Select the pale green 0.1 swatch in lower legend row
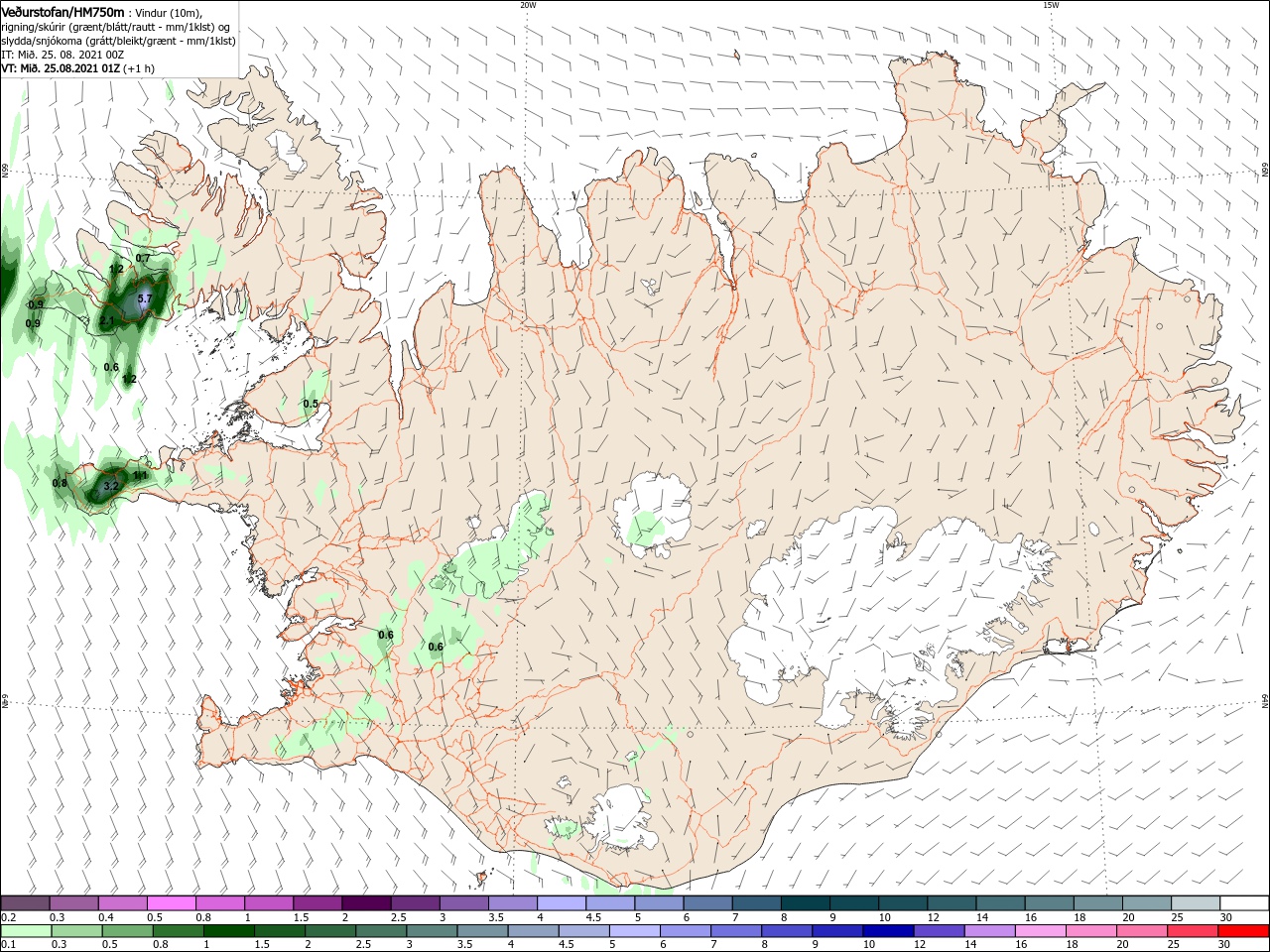Image resolution: width=1270 pixels, height=952 pixels. [26, 931]
